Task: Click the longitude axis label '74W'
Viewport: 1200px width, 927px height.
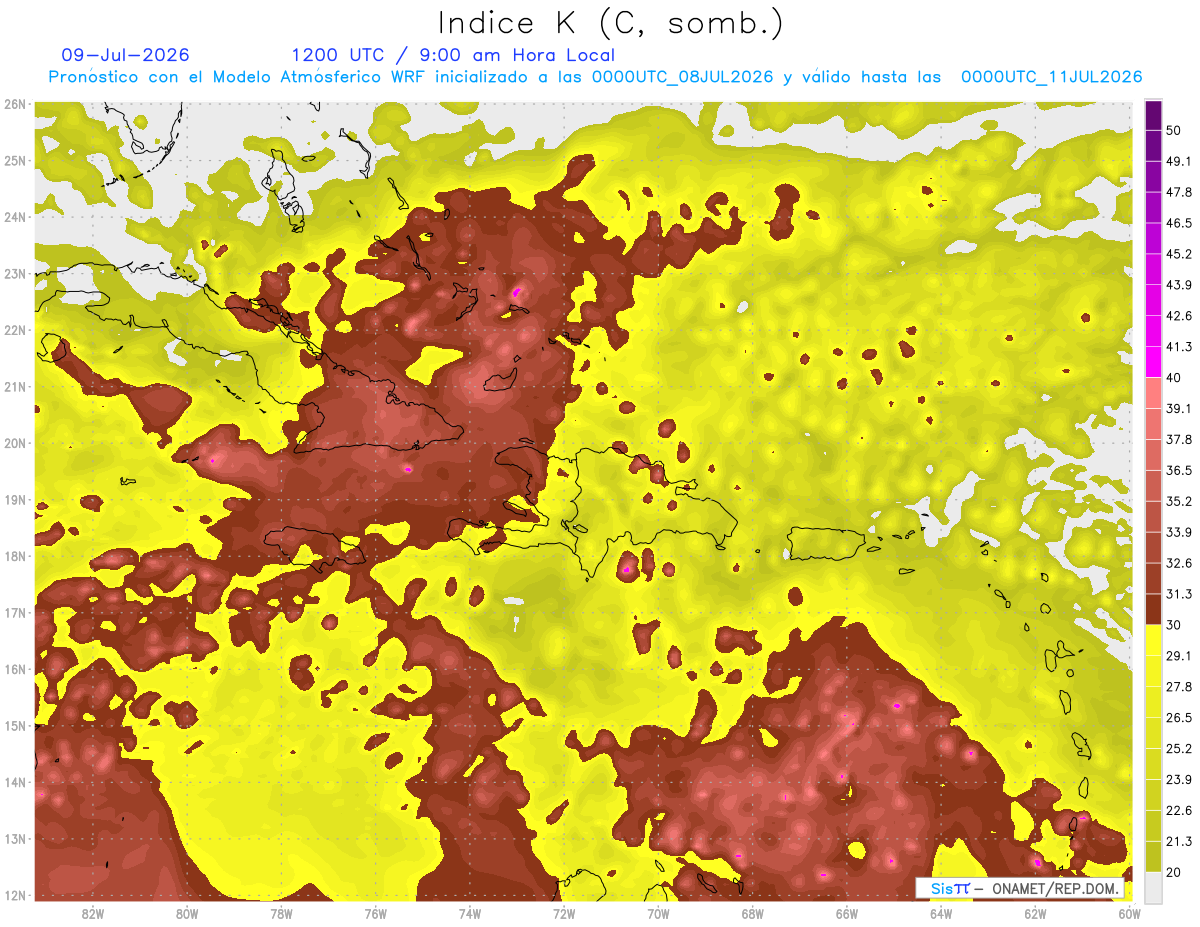Action: (x=470, y=913)
